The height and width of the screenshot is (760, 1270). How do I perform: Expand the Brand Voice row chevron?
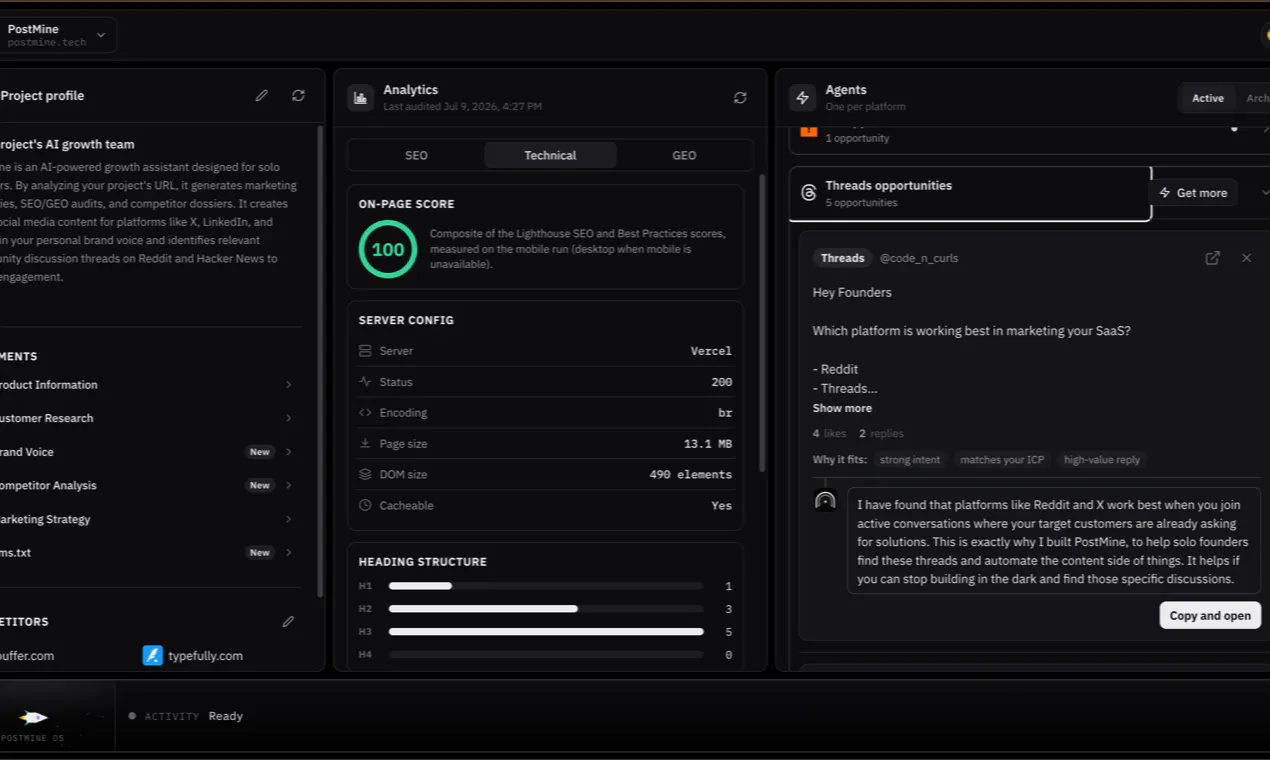[x=288, y=452]
